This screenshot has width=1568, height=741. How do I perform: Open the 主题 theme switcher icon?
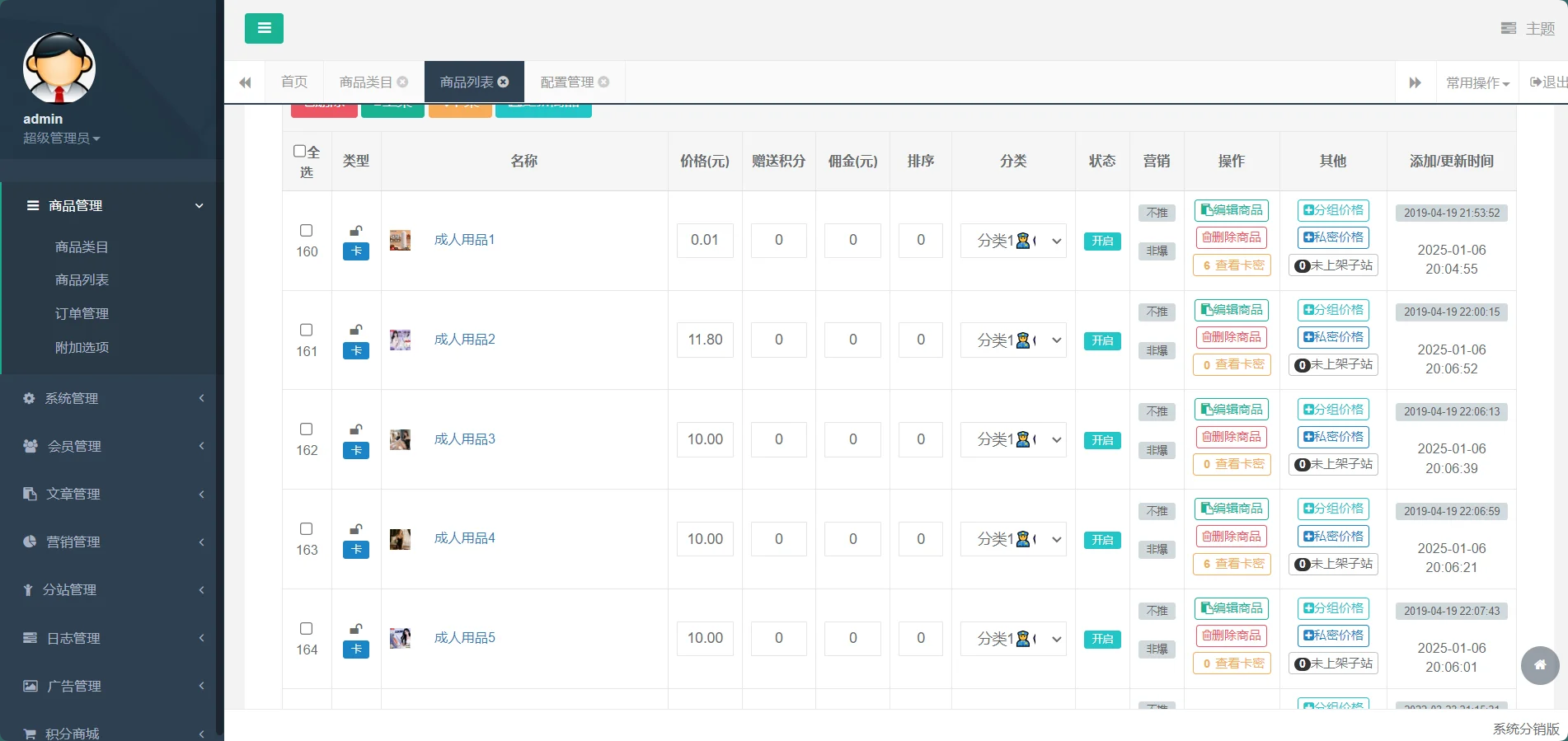(1509, 29)
